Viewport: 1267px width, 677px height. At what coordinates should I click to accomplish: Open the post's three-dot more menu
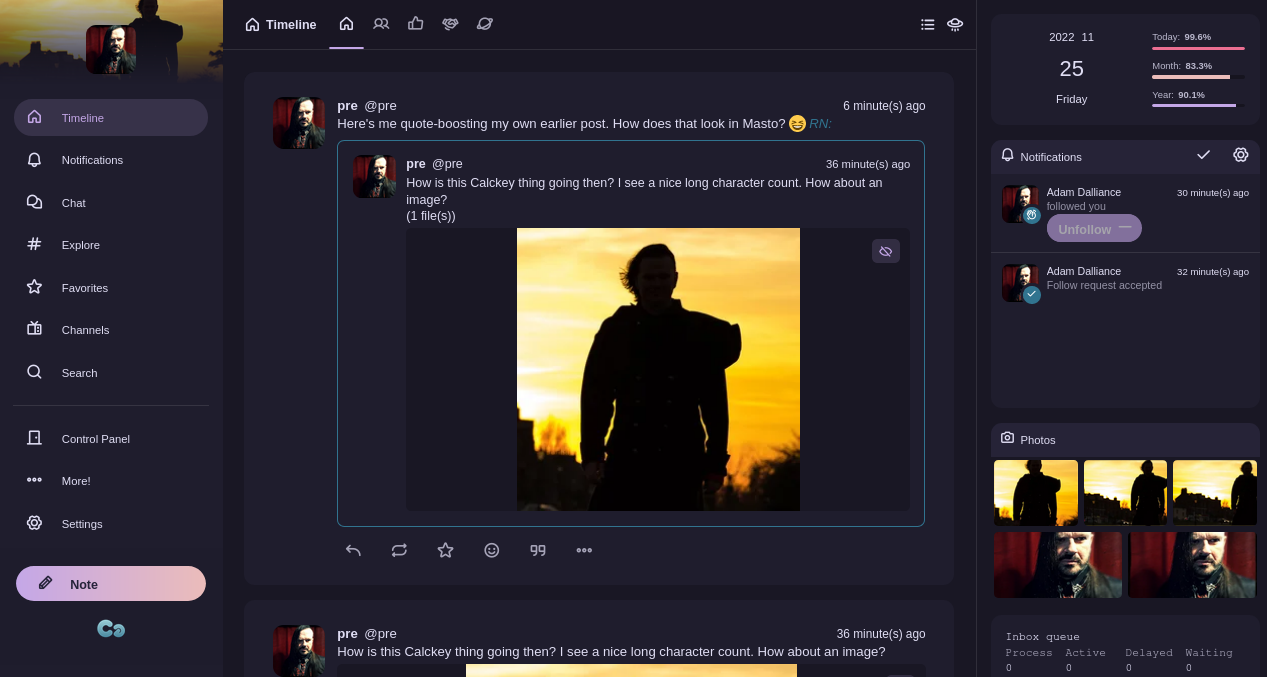[x=584, y=550]
